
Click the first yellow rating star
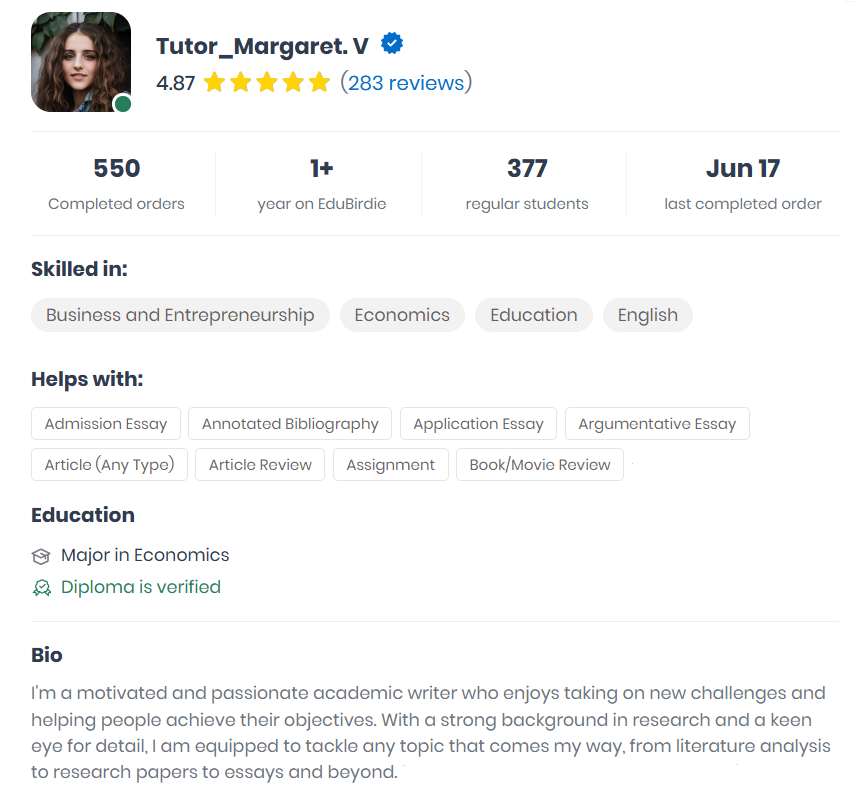click(214, 83)
